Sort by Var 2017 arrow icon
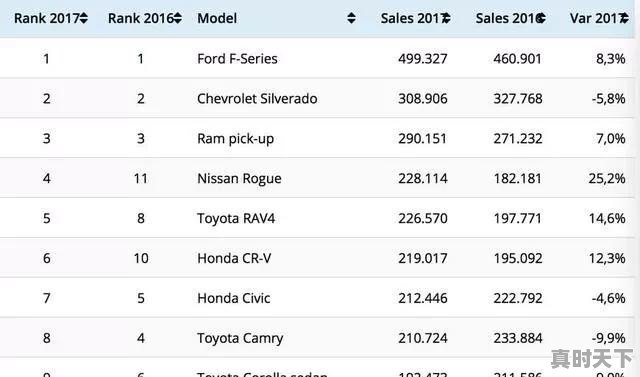640x377 pixels. point(624,18)
